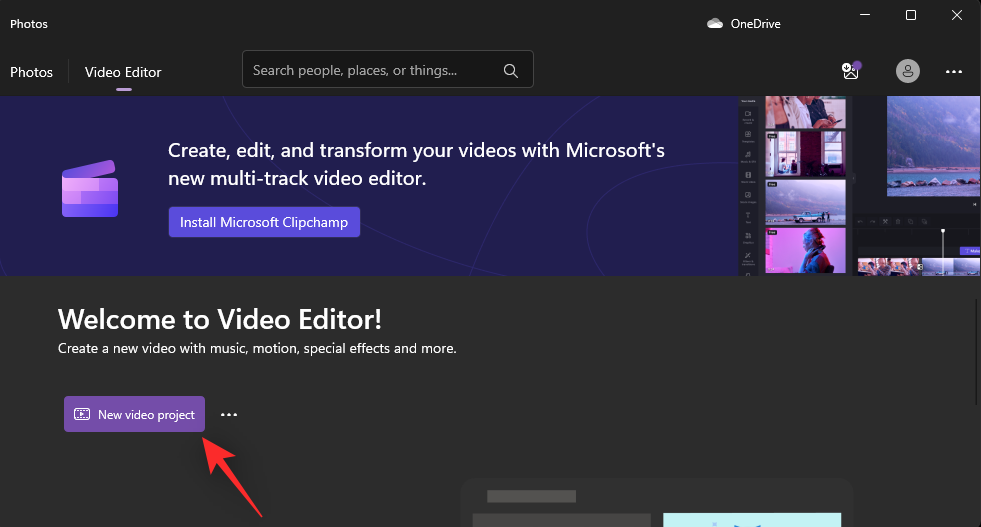Click the OneDrive label
This screenshot has width=981, height=527.
tap(756, 24)
